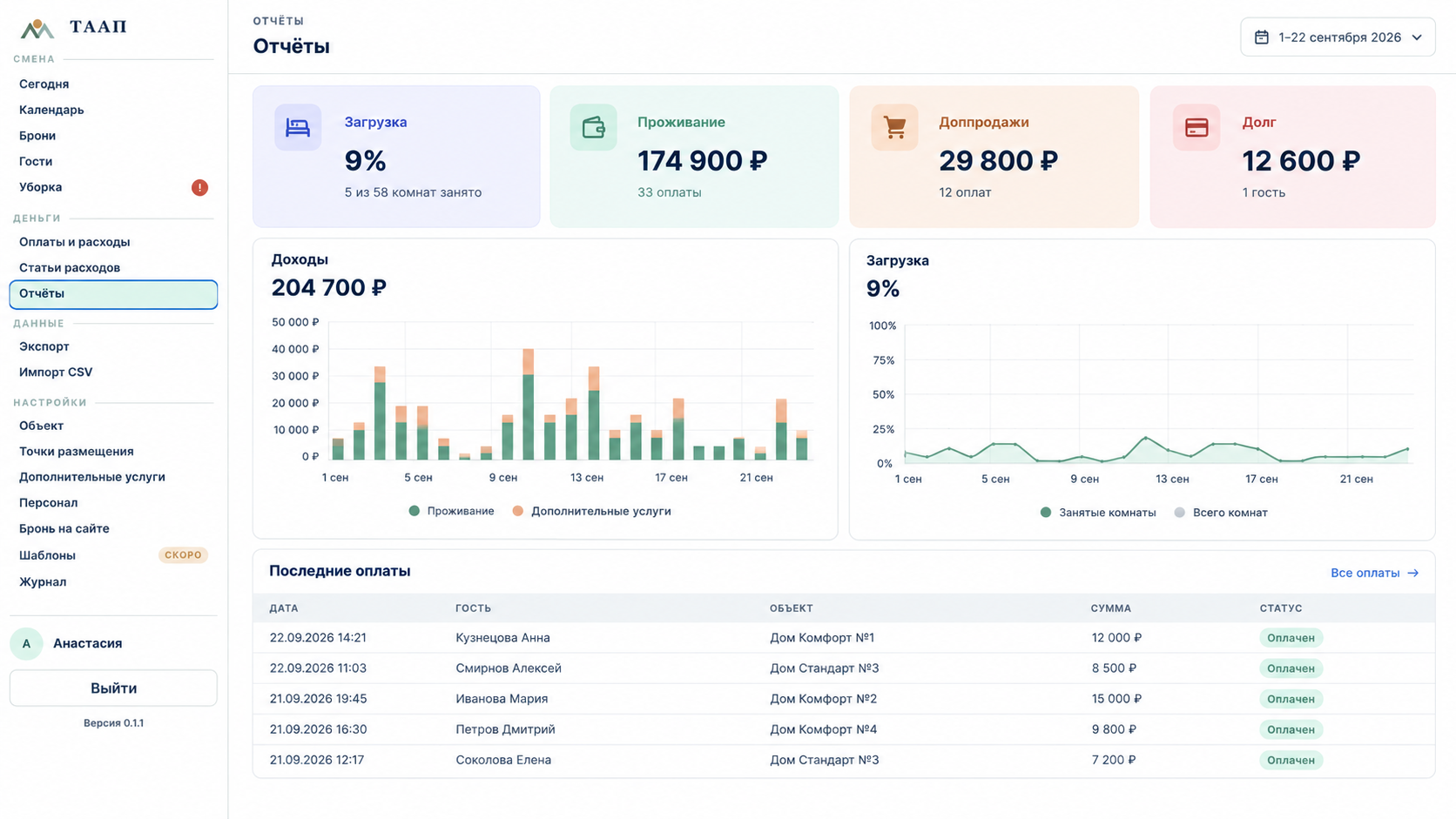Screen dimensions: 1456x819
Task: Toggle Всего комнат series in the legend
Action: pyautogui.click(x=1221, y=513)
